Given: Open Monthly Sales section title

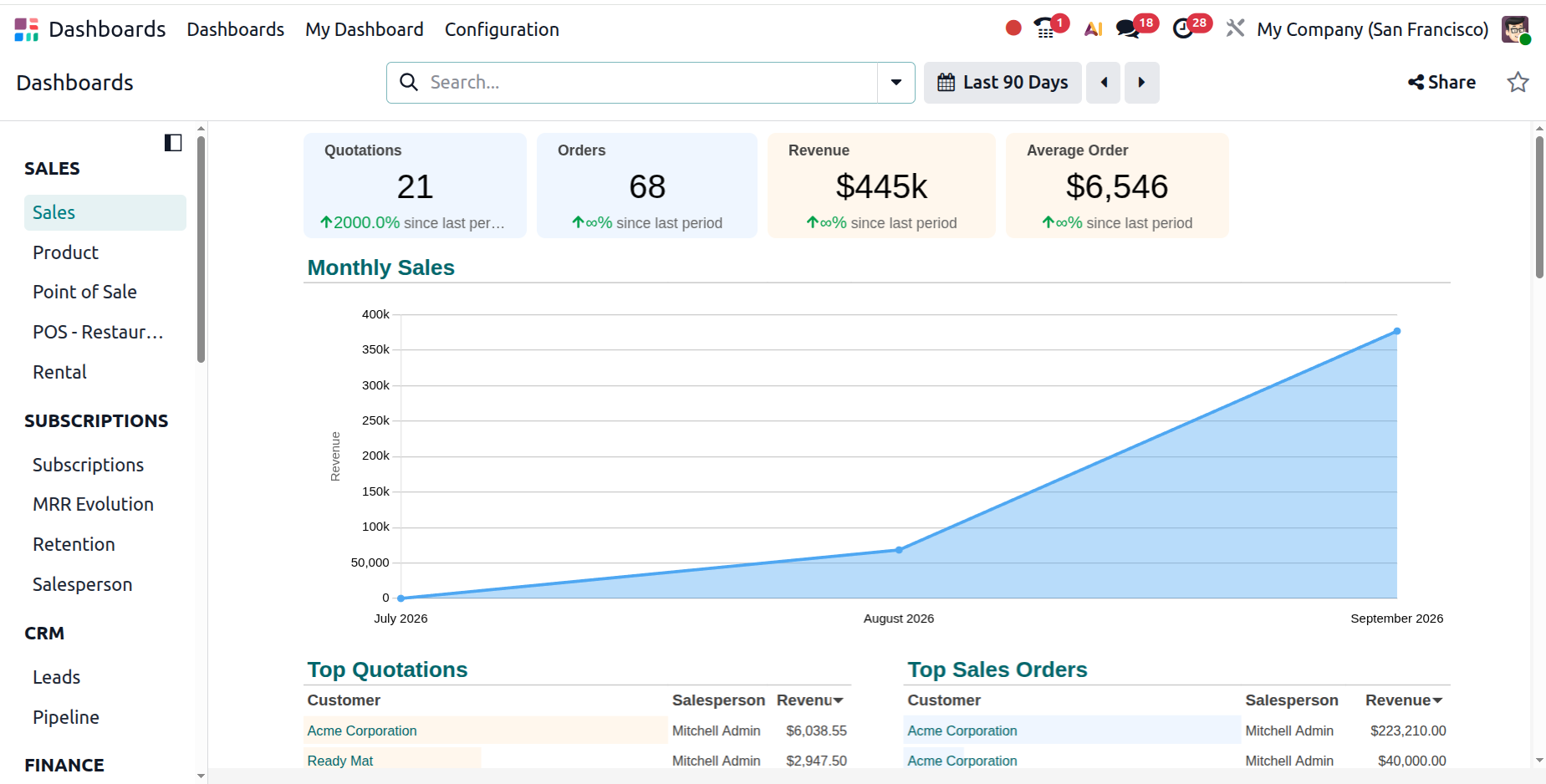Looking at the screenshot, I should coord(381,267).
